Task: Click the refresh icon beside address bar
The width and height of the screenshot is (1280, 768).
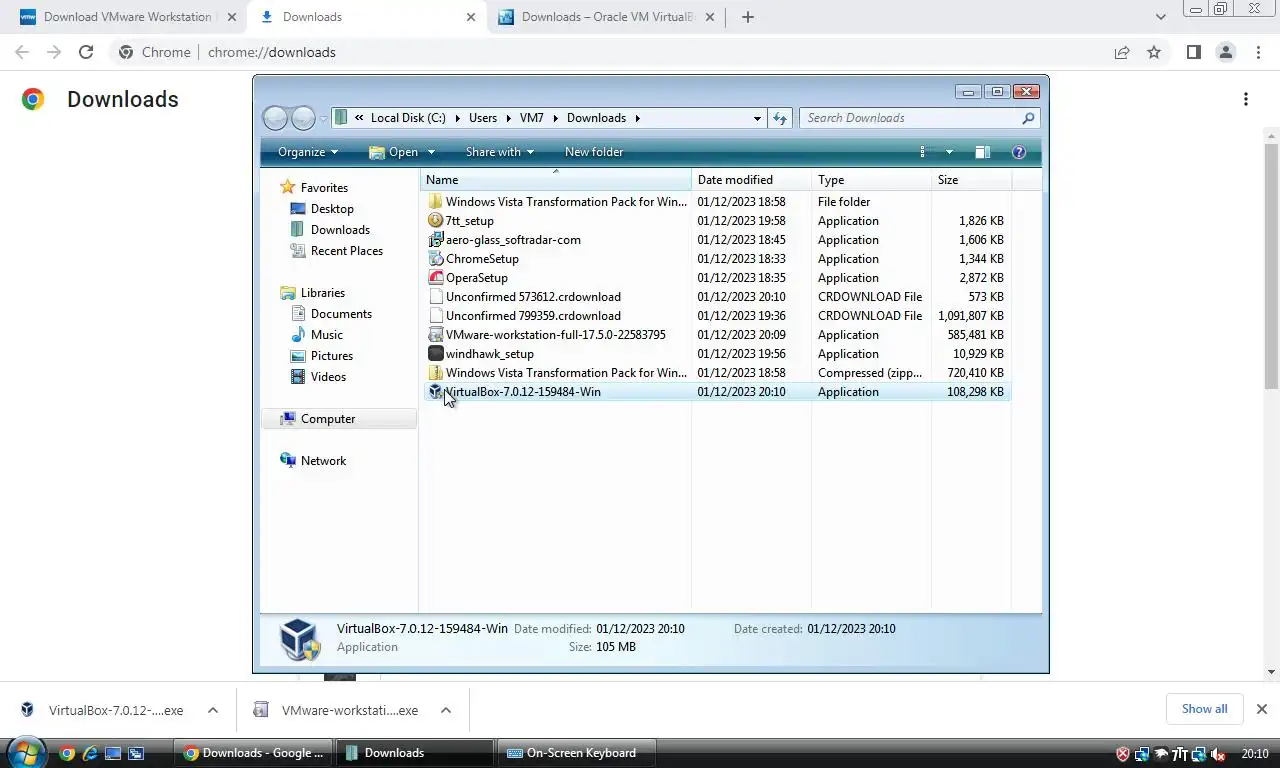Action: [x=780, y=118]
